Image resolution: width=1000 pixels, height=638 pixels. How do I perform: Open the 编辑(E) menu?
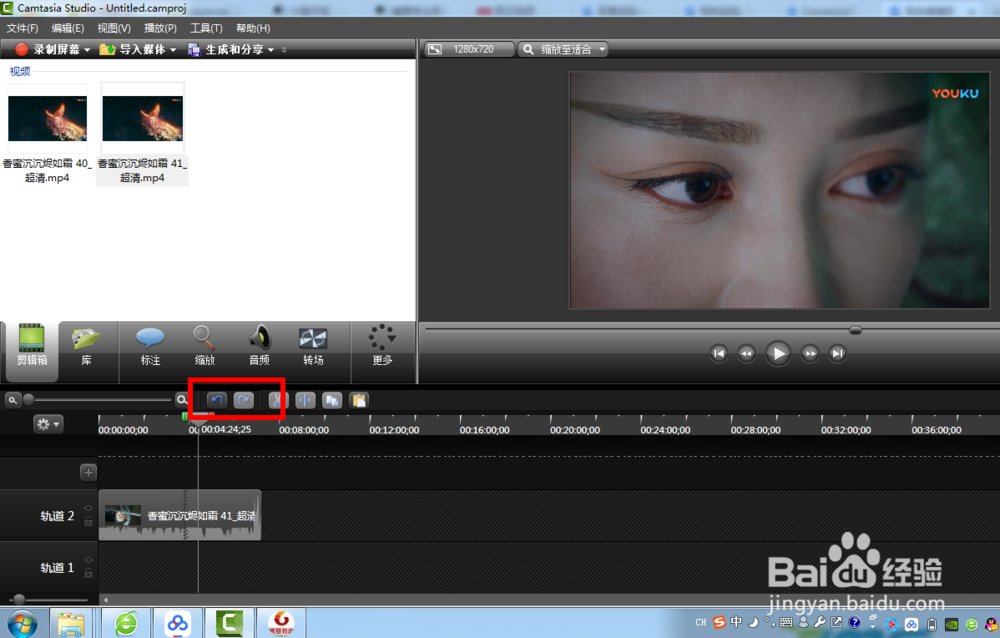coord(68,28)
